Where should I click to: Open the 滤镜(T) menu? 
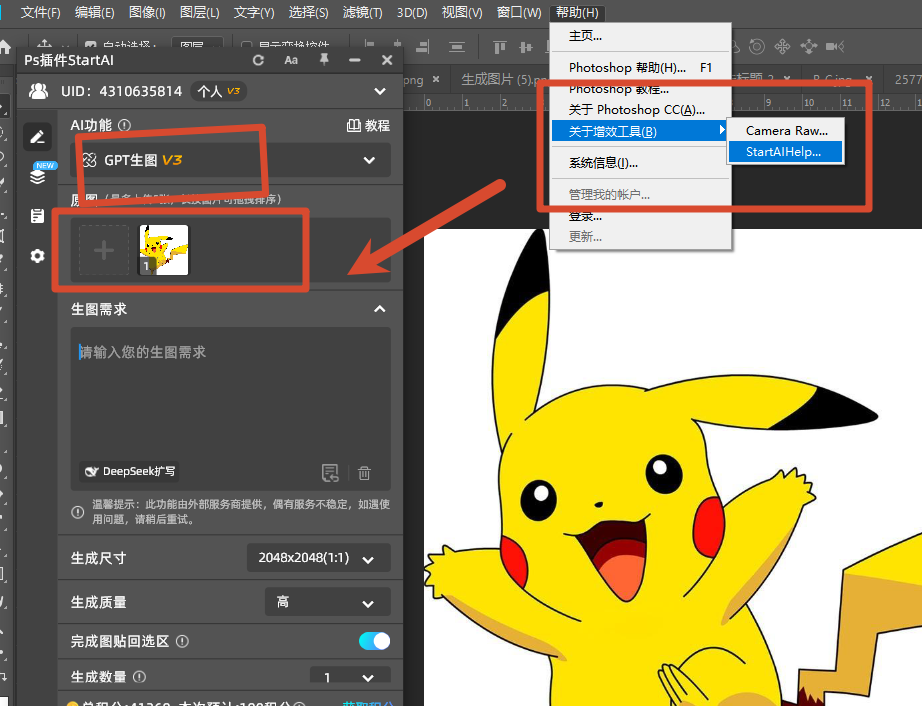[362, 12]
